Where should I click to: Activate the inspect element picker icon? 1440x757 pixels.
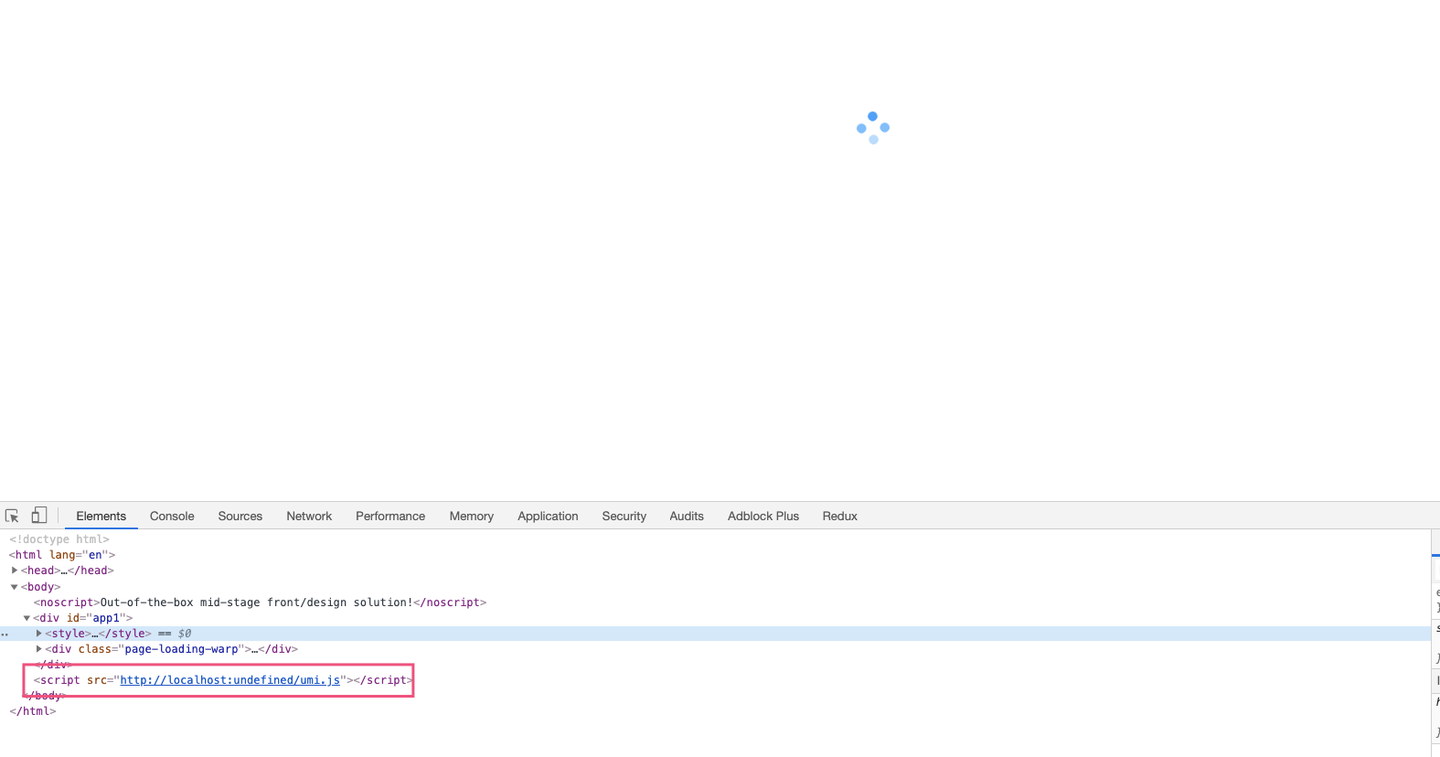(12, 516)
